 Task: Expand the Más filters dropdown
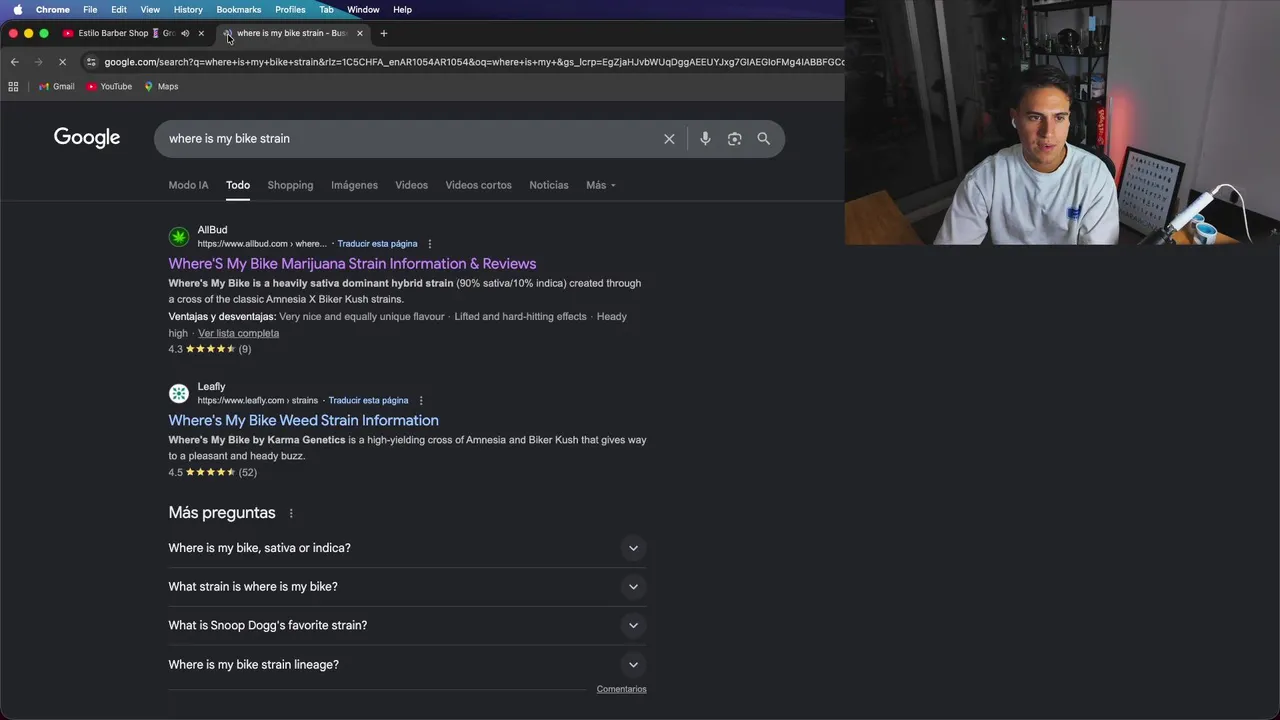pos(600,185)
